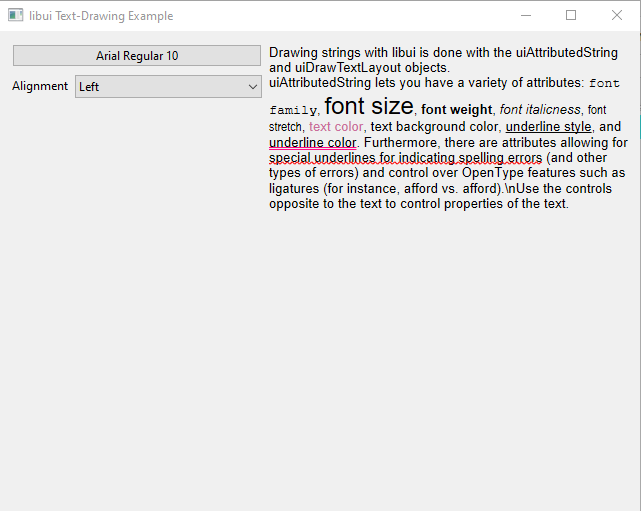Screen dimensions: 641x511
Task: Minimize the Text-Drawing Example window
Action: (x=525, y=16)
